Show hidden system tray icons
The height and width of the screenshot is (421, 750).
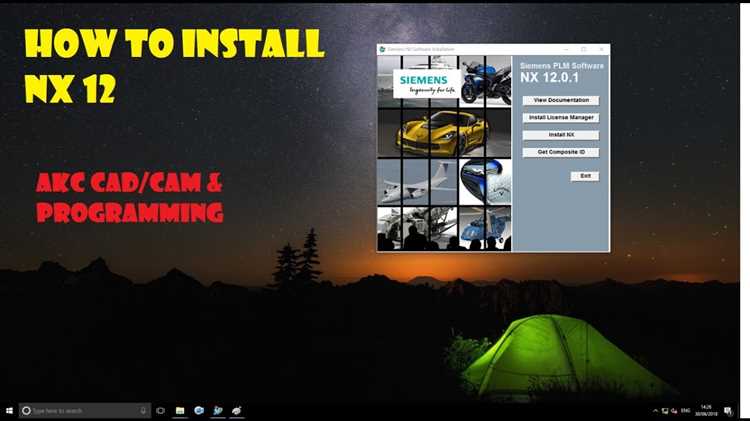pos(655,410)
